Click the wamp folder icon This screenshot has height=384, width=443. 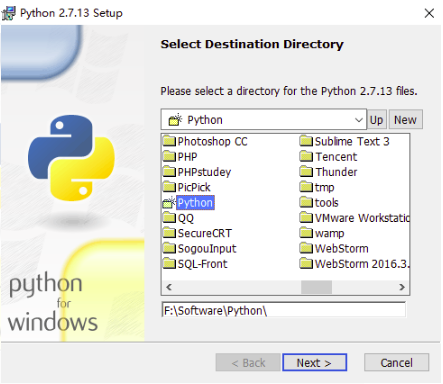[x=306, y=233]
